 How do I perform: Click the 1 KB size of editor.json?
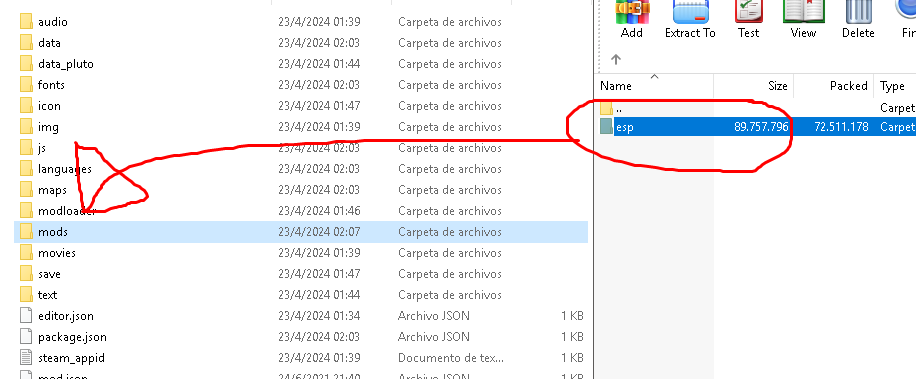(572, 317)
